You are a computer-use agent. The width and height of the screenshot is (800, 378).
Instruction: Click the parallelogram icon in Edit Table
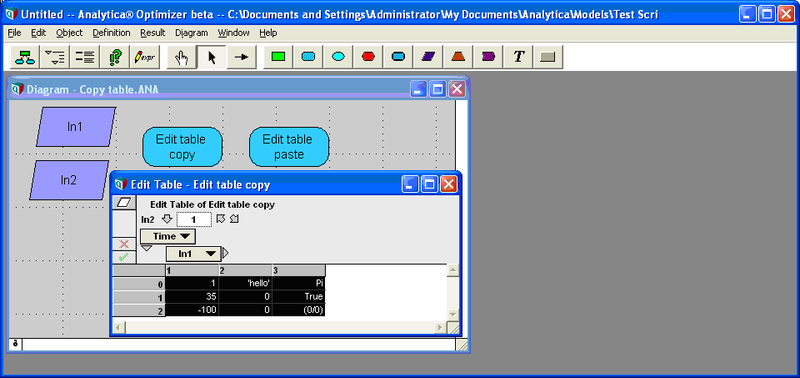coord(124,203)
